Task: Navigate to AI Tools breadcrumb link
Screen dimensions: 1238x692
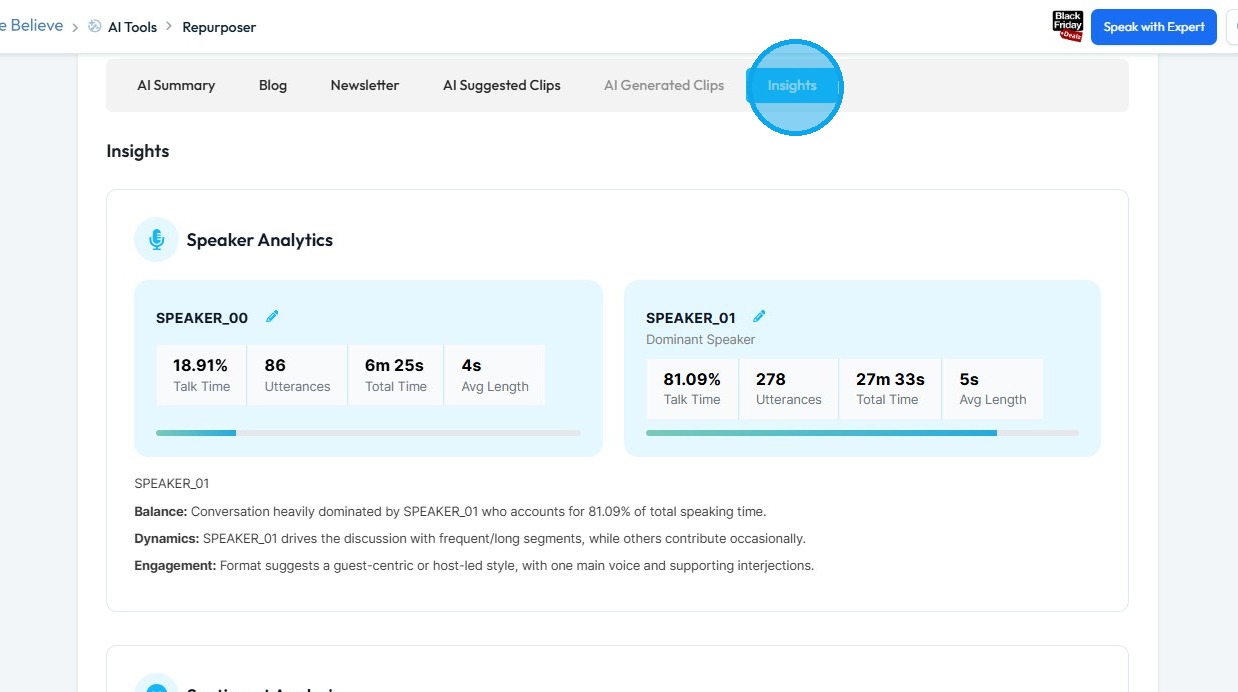Action: (x=133, y=27)
